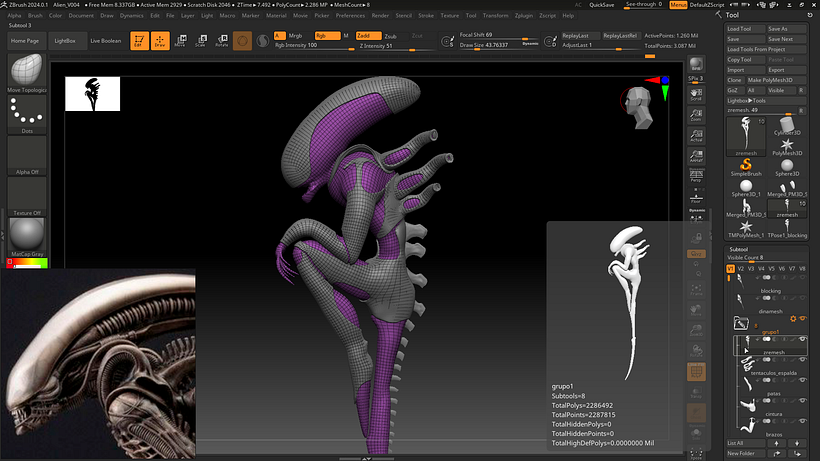Image resolution: width=820 pixels, height=461 pixels.
Task: Toggle eye of tentaculos_espalda subtool
Action: point(802,360)
